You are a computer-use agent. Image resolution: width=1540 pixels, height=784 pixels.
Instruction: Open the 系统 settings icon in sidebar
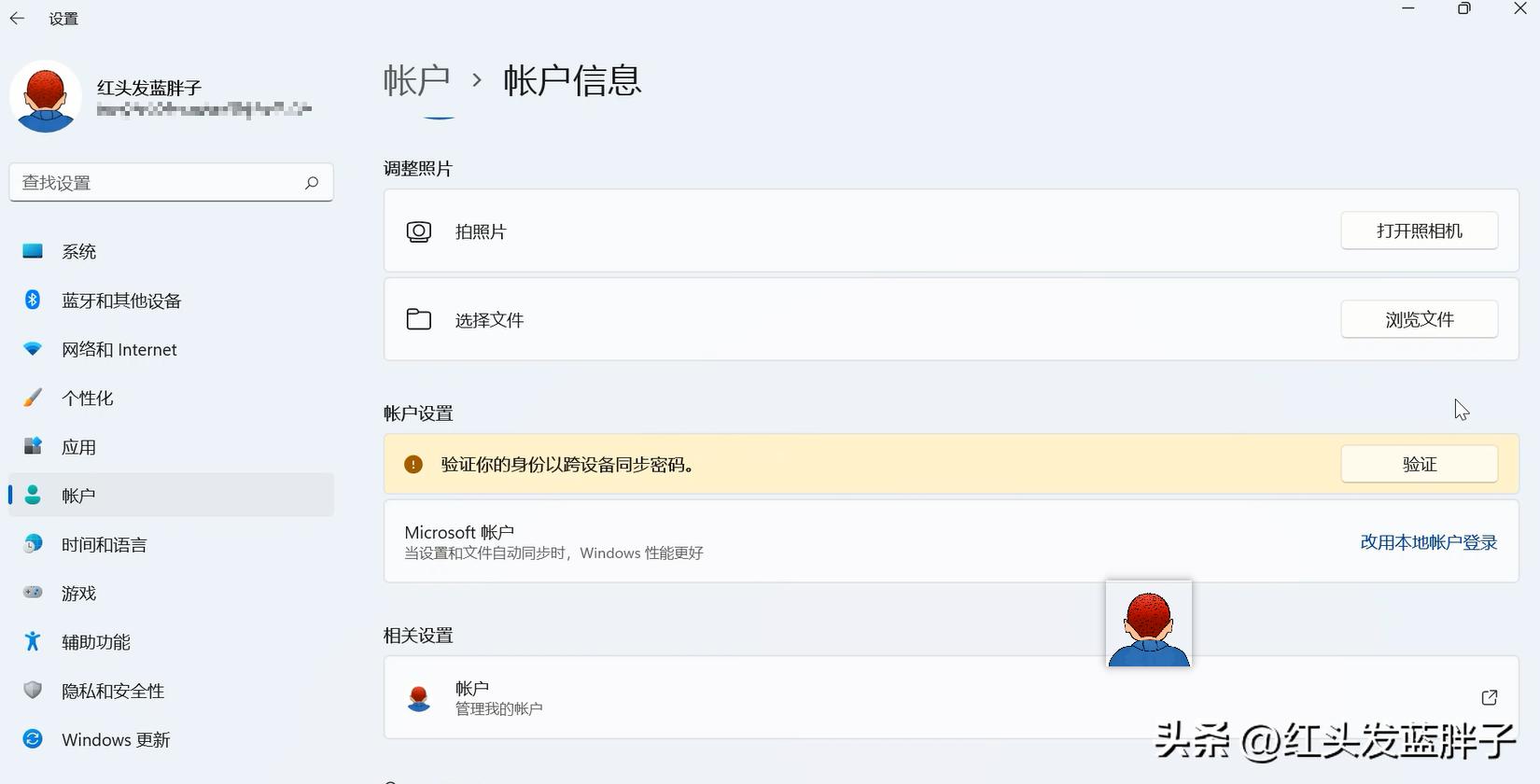pyautogui.click(x=33, y=251)
